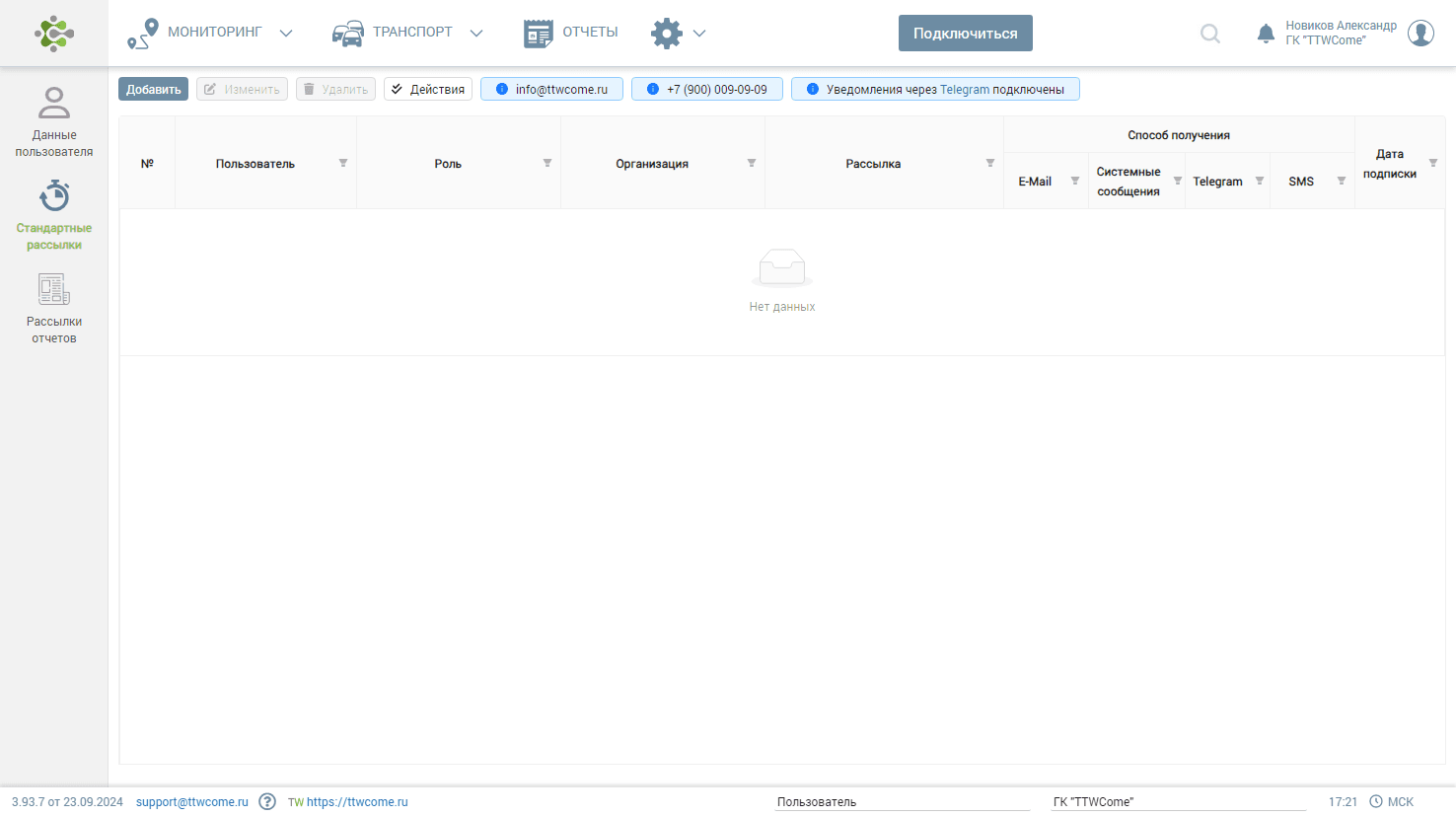Click the Reports newspaper icon
The width and height of the screenshot is (1456, 817).
539,34
